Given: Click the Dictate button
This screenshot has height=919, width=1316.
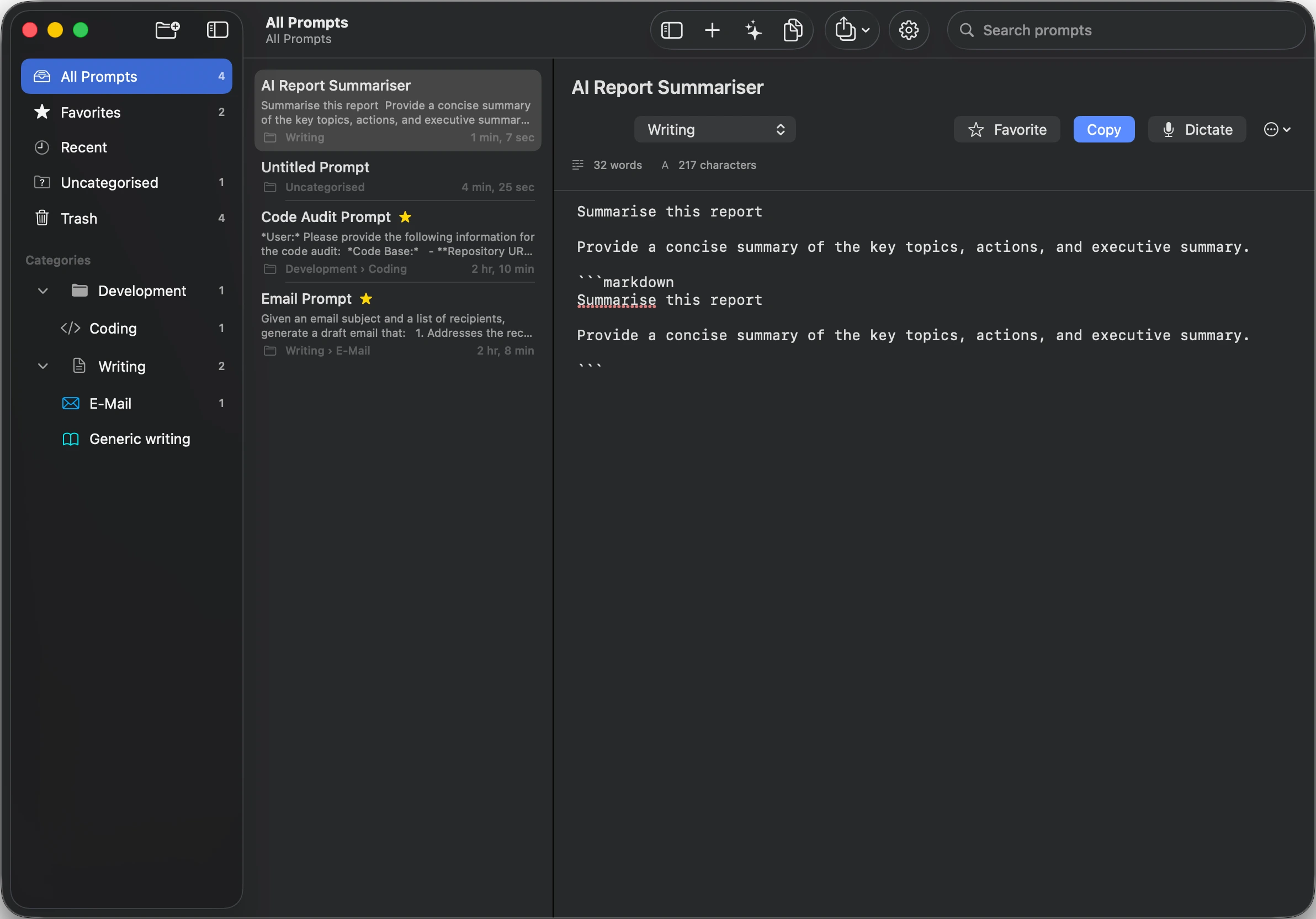Looking at the screenshot, I should [1197, 130].
